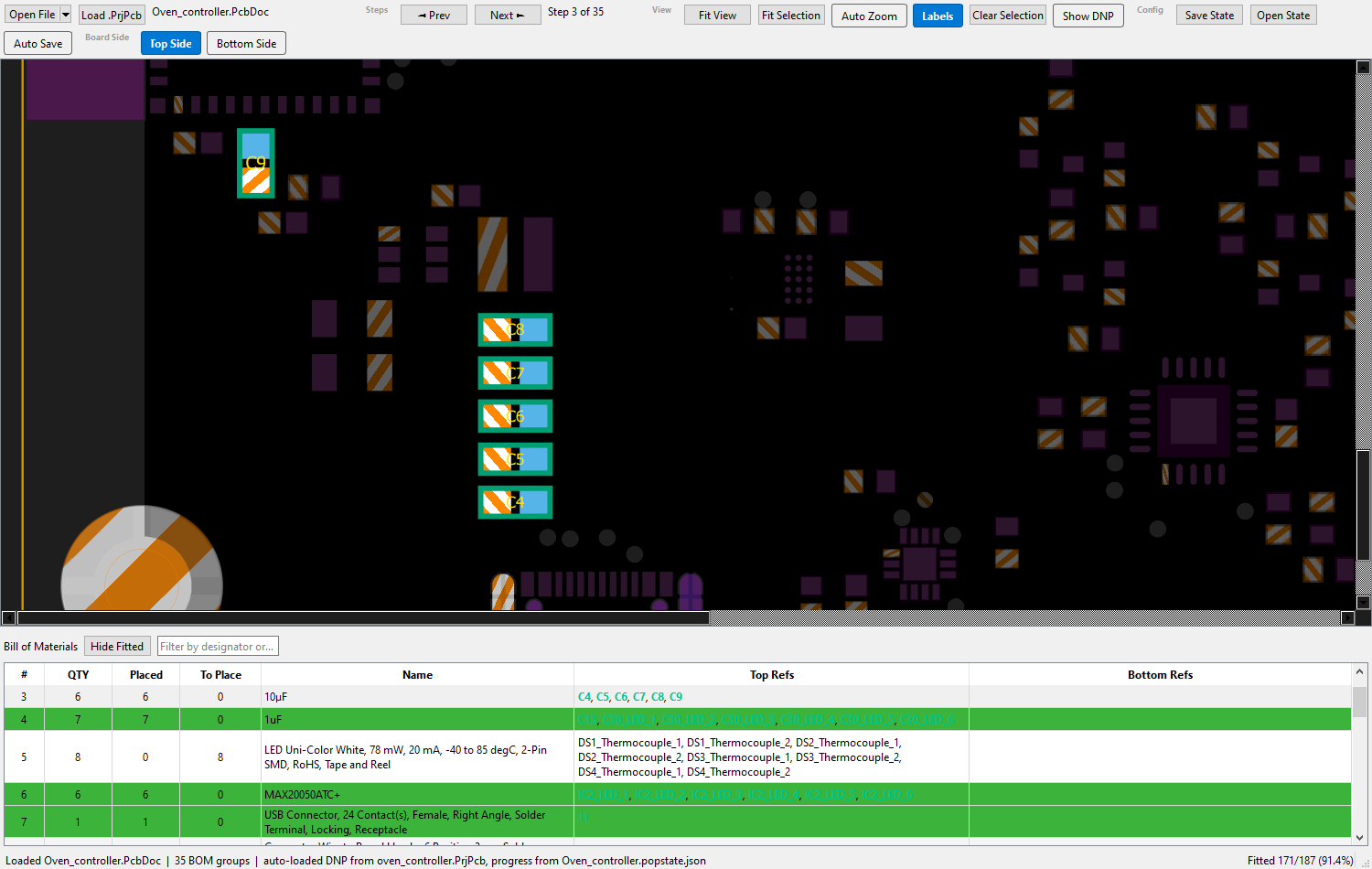The image size is (1372, 869).
Task: Toggle component Labels display
Action: [938, 16]
